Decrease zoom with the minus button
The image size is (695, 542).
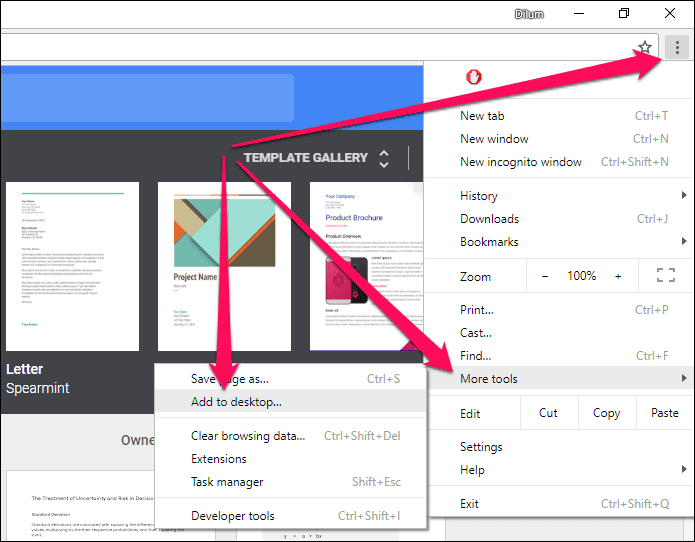point(545,276)
